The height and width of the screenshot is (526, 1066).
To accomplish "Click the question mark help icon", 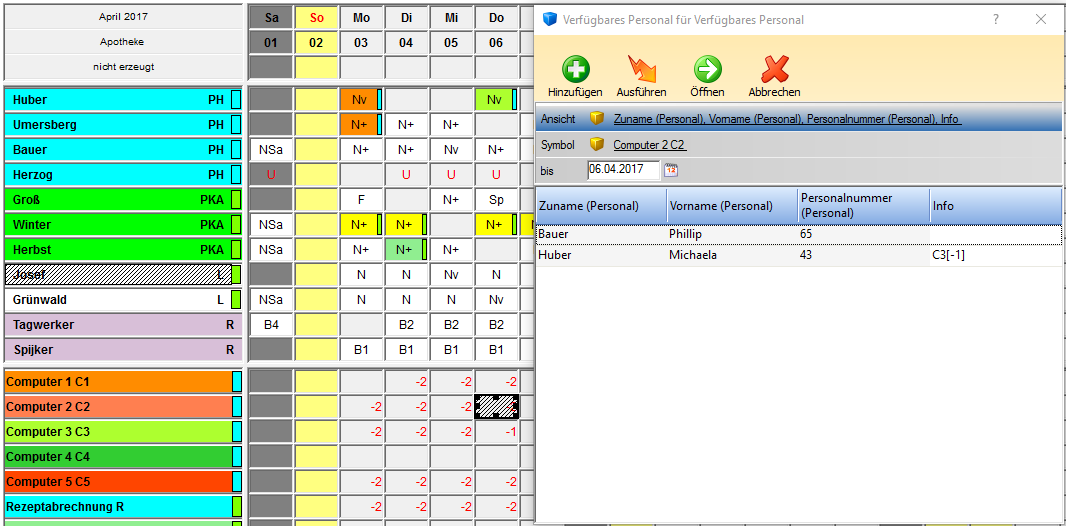I will pyautogui.click(x=995, y=19).
